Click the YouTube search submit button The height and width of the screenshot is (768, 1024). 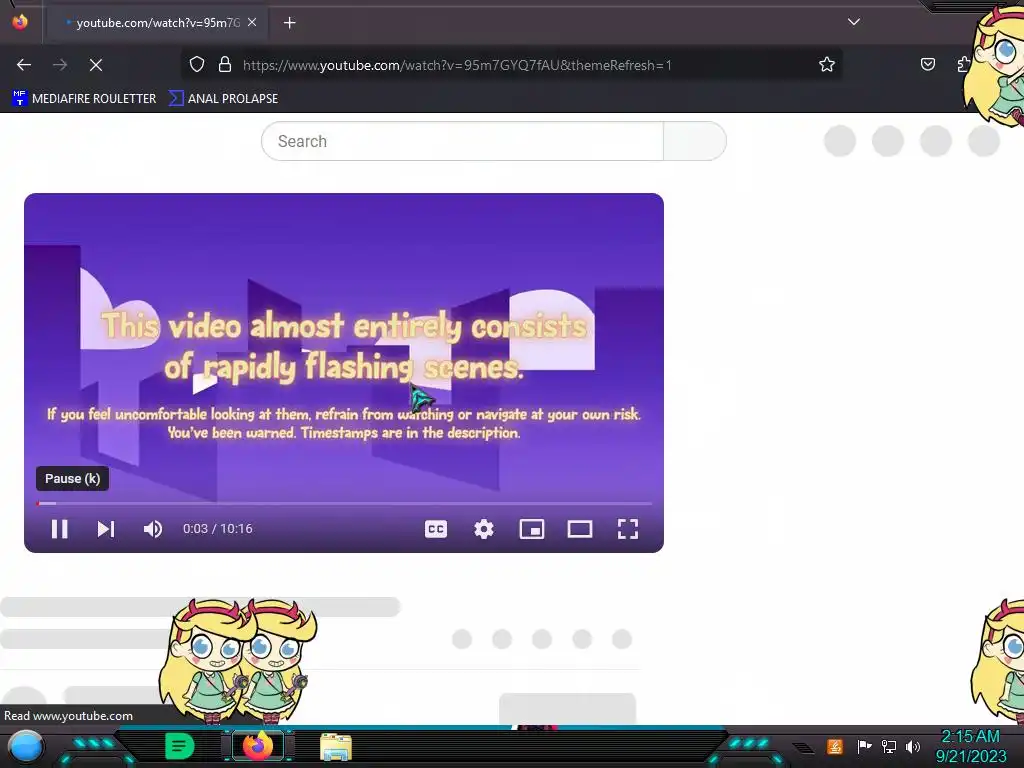click(x=694, y=141)
